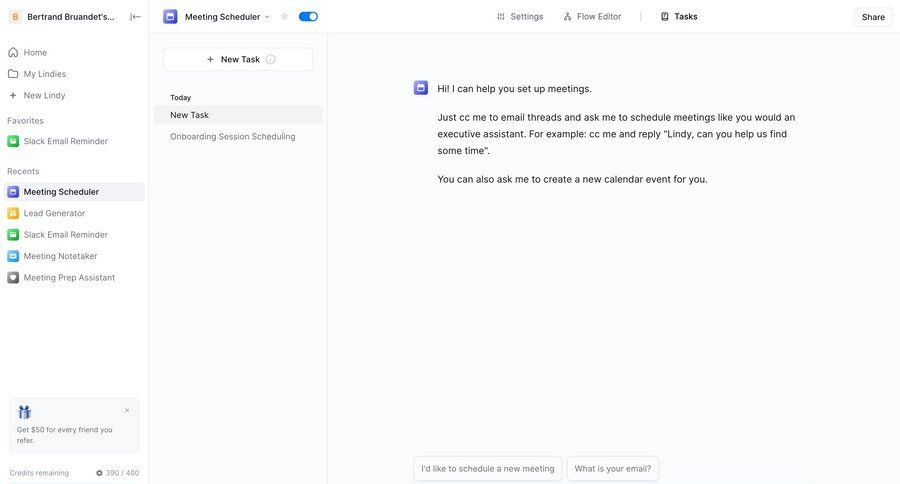Click the Recents section heading

tap(23, 171)
